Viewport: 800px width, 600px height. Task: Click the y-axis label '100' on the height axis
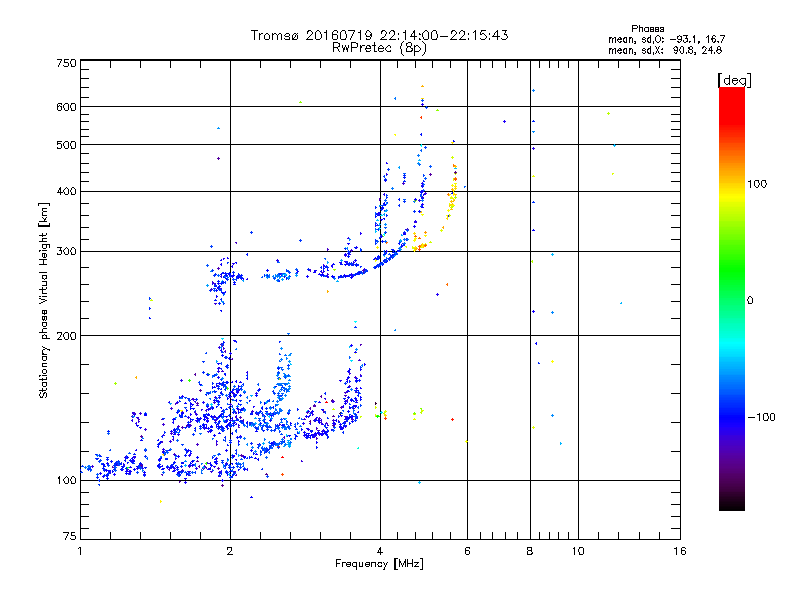pos(66,480)
